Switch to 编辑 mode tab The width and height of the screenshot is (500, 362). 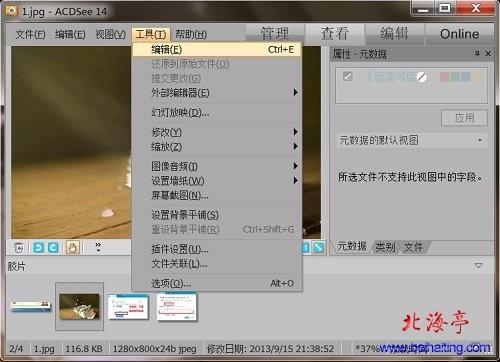coord(395,34)
